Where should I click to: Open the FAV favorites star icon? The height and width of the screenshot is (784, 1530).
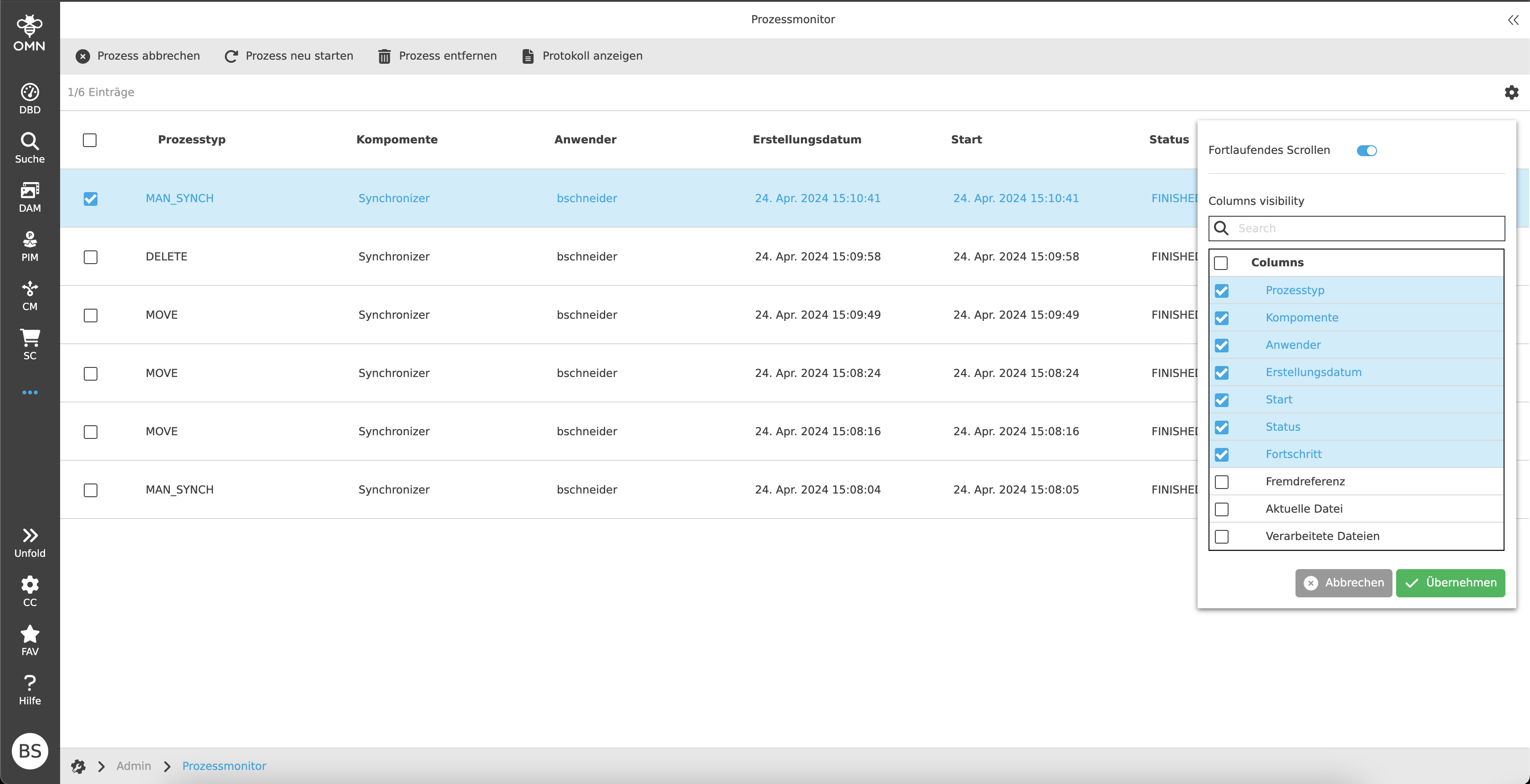tap(30, 640)
